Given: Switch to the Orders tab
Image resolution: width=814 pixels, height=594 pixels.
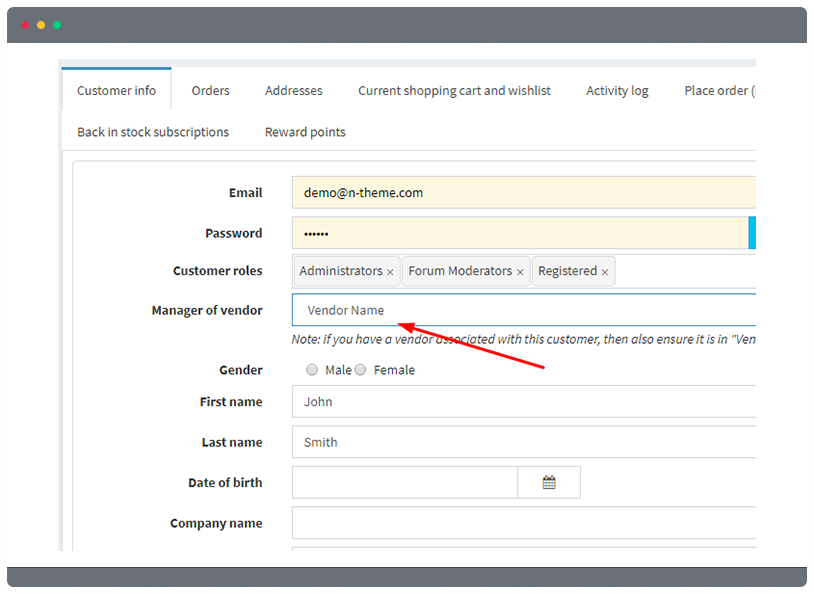Looking at the screenshot, I should click(210, 90).
